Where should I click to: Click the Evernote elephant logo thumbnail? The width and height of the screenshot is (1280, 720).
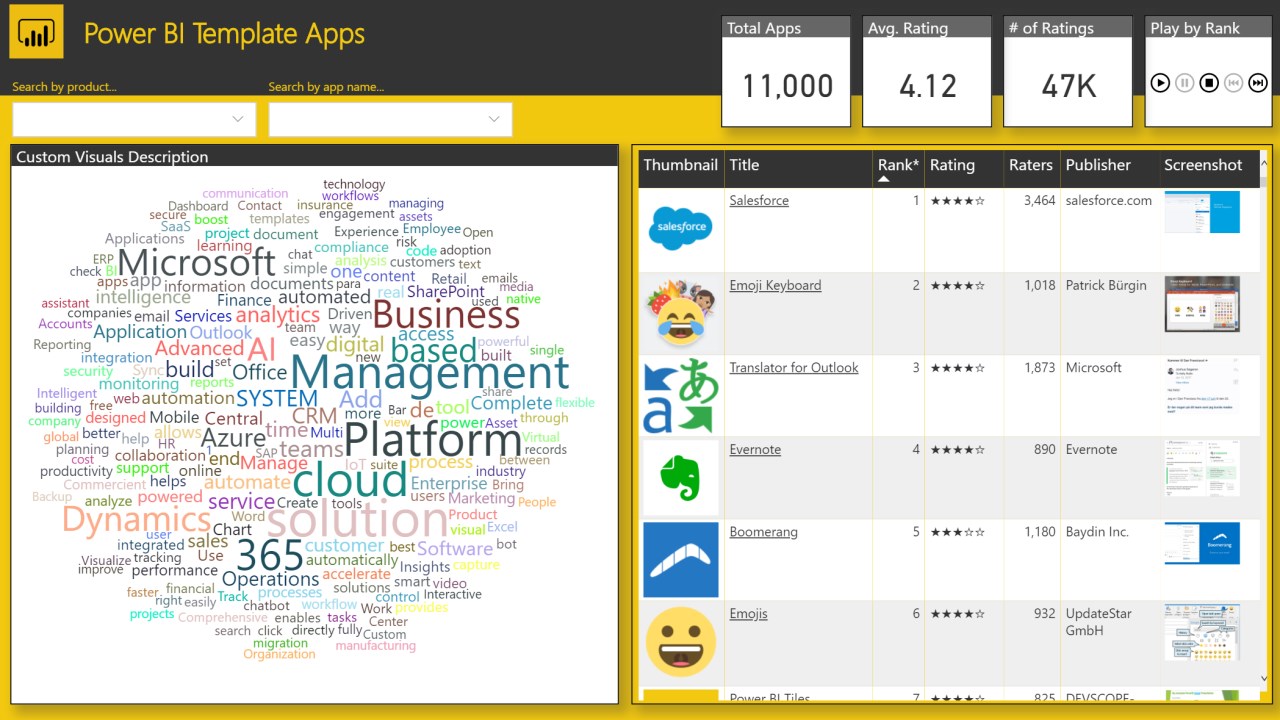coord(680,478)
